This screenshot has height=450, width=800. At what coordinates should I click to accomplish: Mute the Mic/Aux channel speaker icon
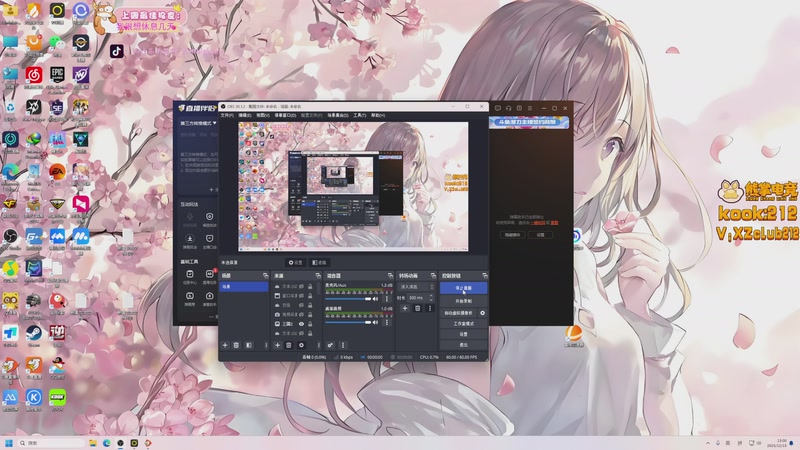click(x=376, y=299)
